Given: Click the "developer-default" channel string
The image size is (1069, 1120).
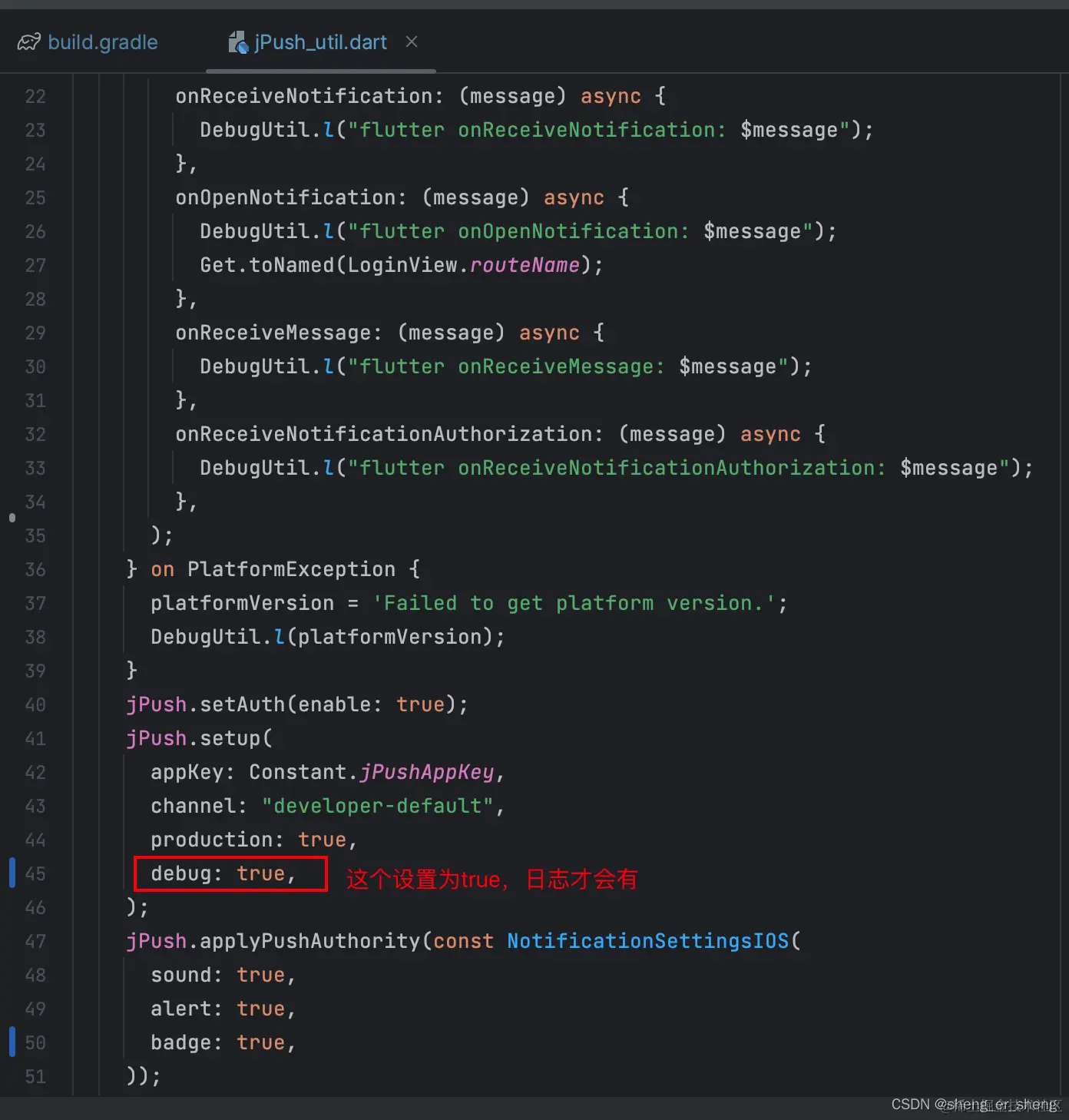Looking at the screenshot, I should pos(378,806).
